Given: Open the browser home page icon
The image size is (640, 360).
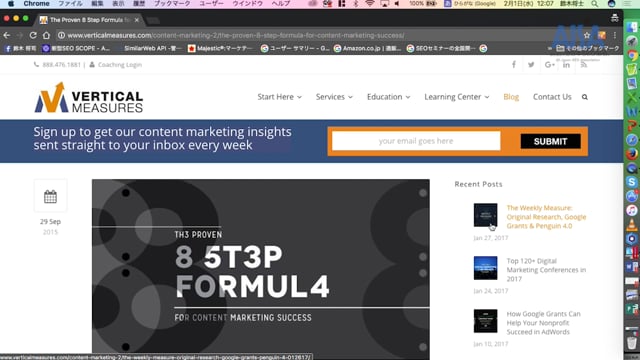Looking at the screenshot, I should coord(47,36).
